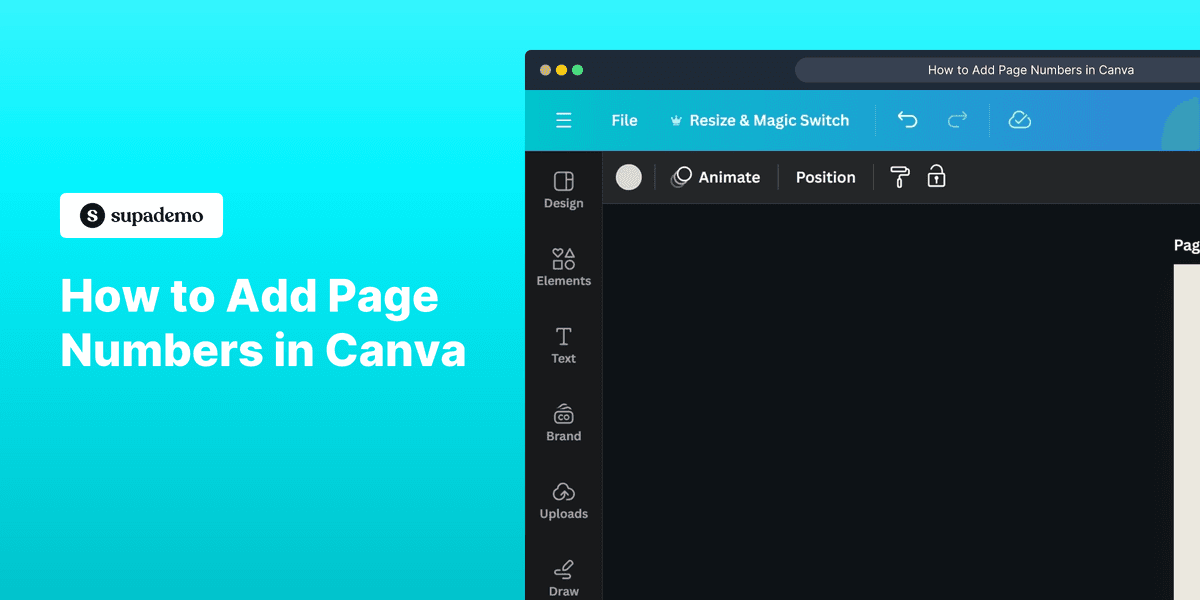
Task: Select the copy style paint roller icon
Action: pyautogui.click(x=897, y=176)
